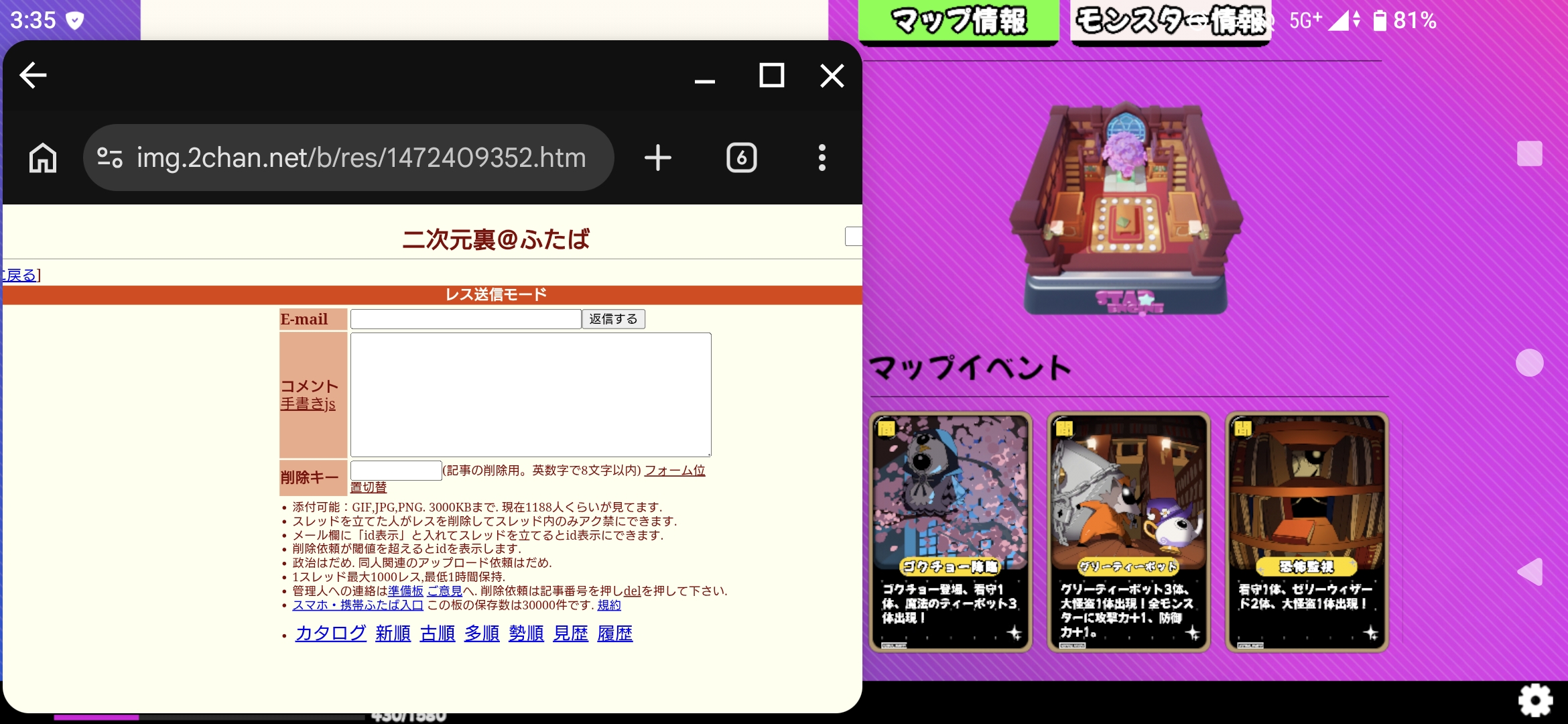Switch to the モンスター情報 tab
The height and width of the screenshot is (724, 1568).
point(1171,21)
